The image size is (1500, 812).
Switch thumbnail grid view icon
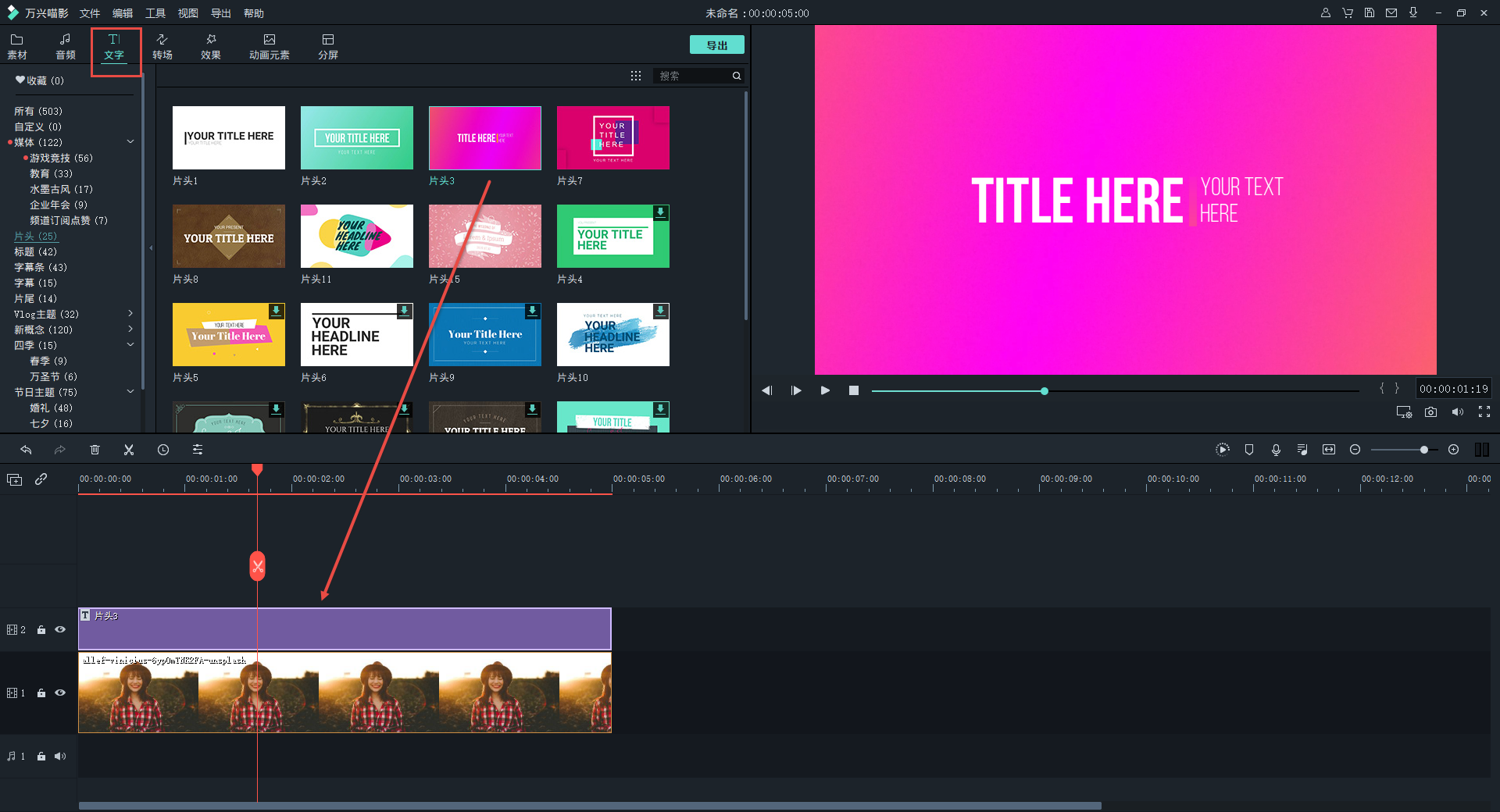[x=636, y=76]
